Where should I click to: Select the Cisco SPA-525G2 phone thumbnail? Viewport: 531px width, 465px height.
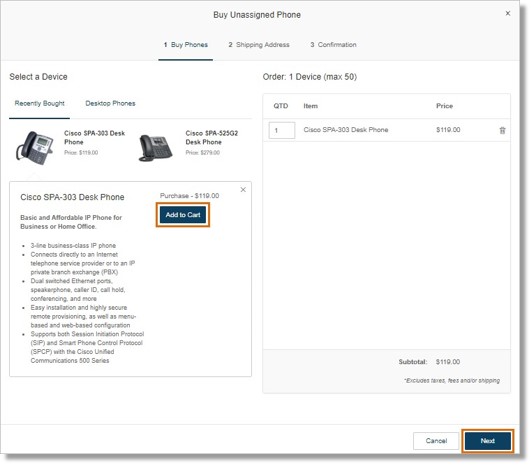[x=156, y=148]
